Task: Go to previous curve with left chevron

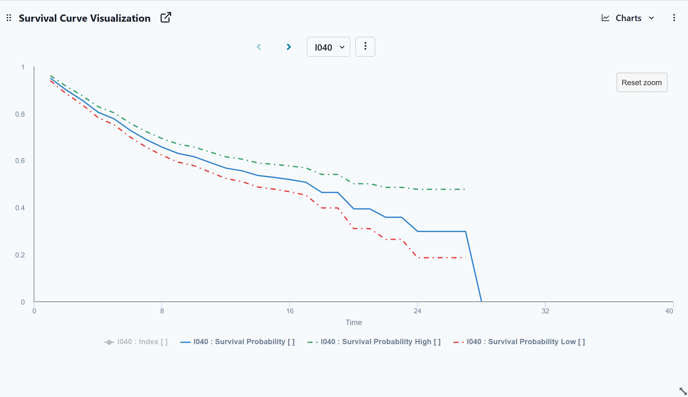Action: (259, 47)
